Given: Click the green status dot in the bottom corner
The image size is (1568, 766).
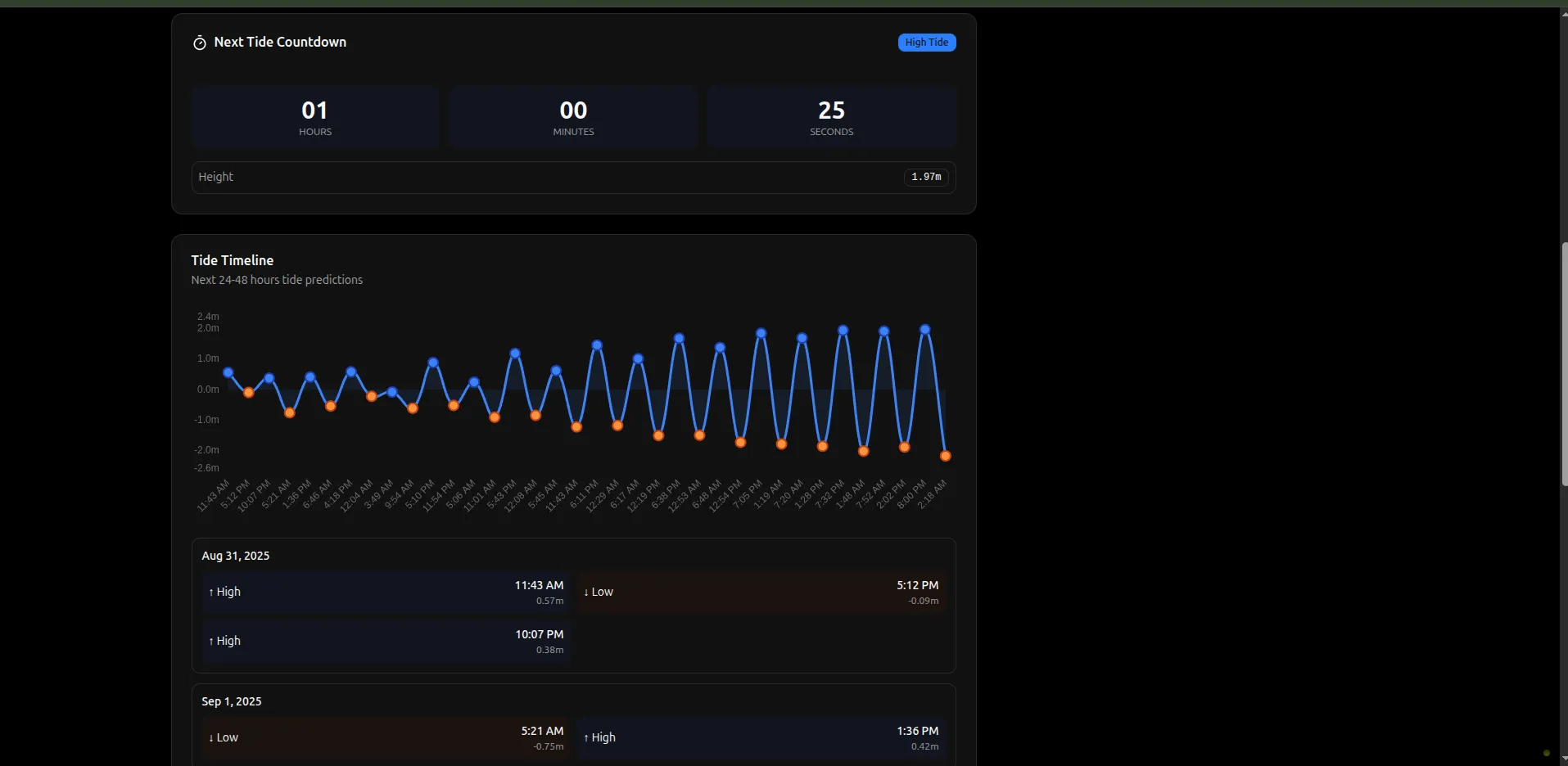Looking at the screenshot, I should pyautogui.click(x=1548, y=753).
